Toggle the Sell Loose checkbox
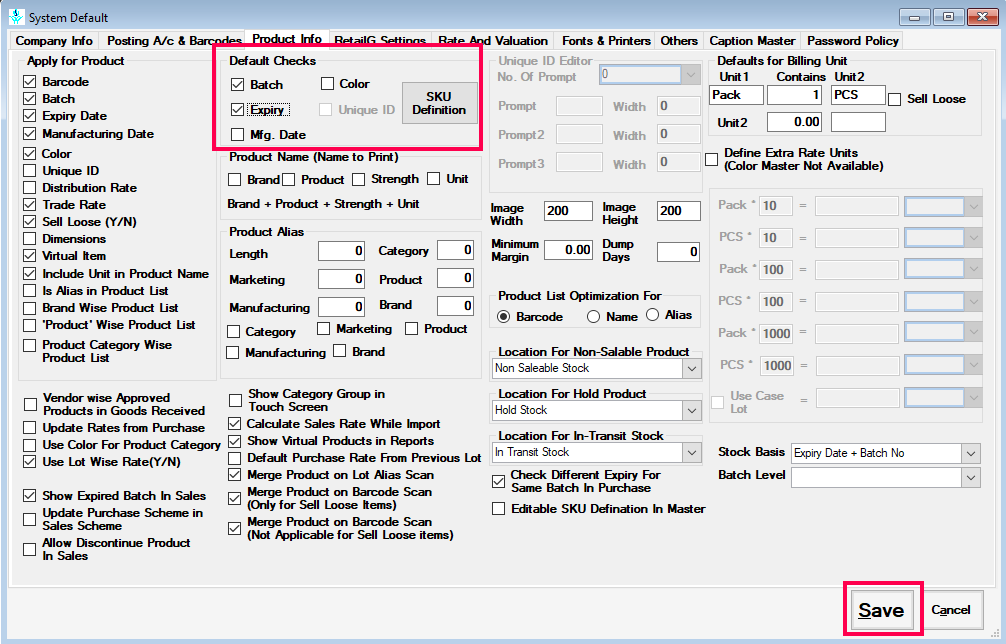1006x644 pixels. [895, 99]
